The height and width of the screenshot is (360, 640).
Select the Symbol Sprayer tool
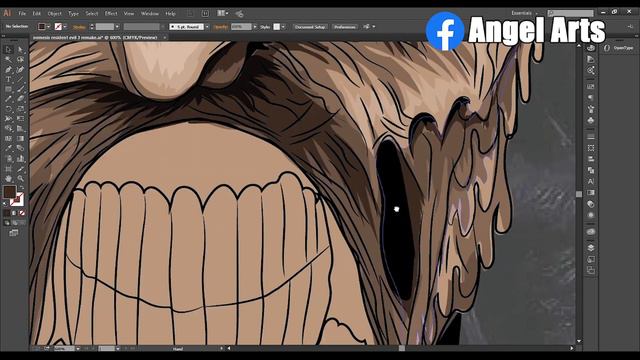[x=9, y=159]
